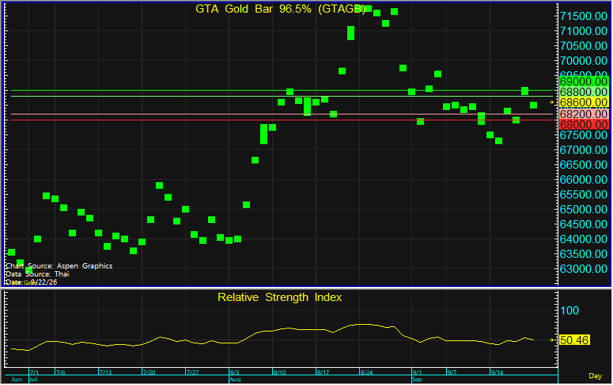
Task: Select the 67000.00 price axis label
Action: pos(584,150)
